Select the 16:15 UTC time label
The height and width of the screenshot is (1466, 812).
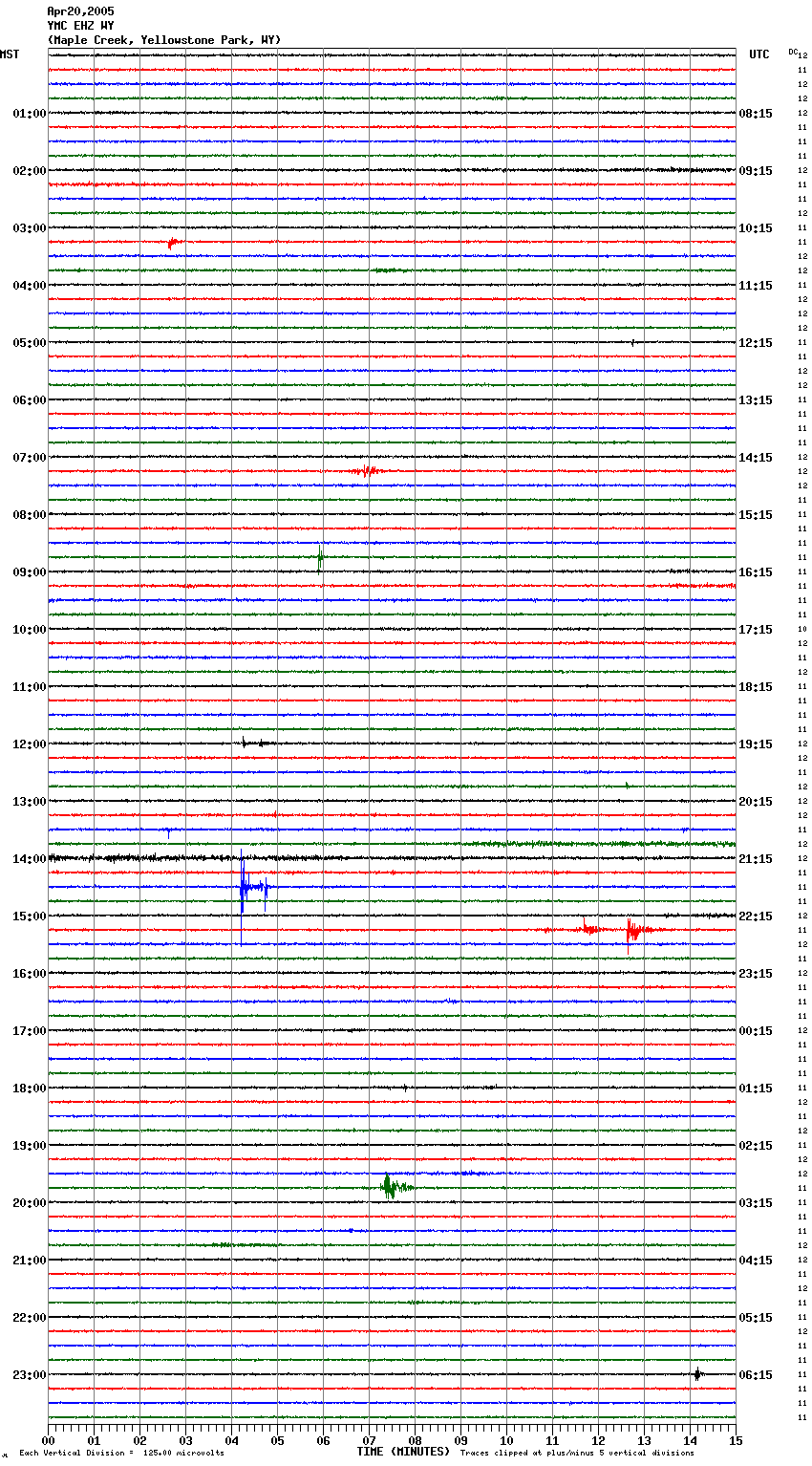756,572
